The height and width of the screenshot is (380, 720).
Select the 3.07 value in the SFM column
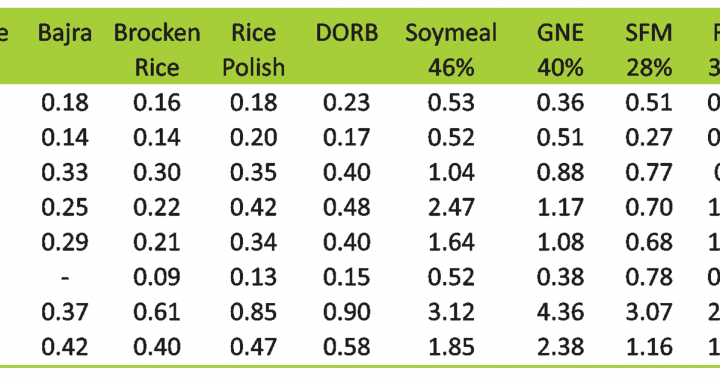point(648,312)
